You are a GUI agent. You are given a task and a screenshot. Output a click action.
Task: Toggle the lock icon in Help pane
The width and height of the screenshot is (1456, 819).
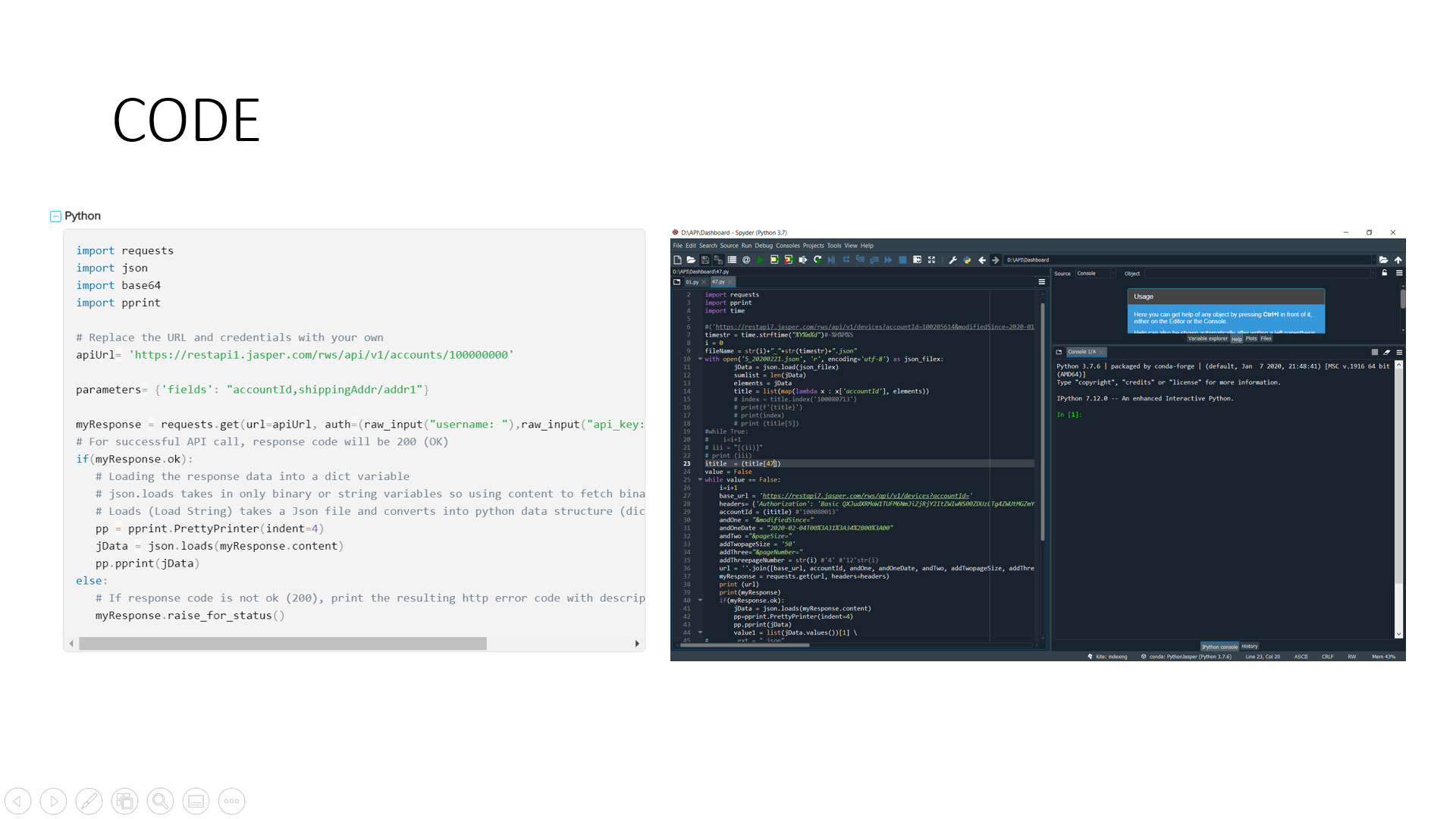pos(1384,273)
